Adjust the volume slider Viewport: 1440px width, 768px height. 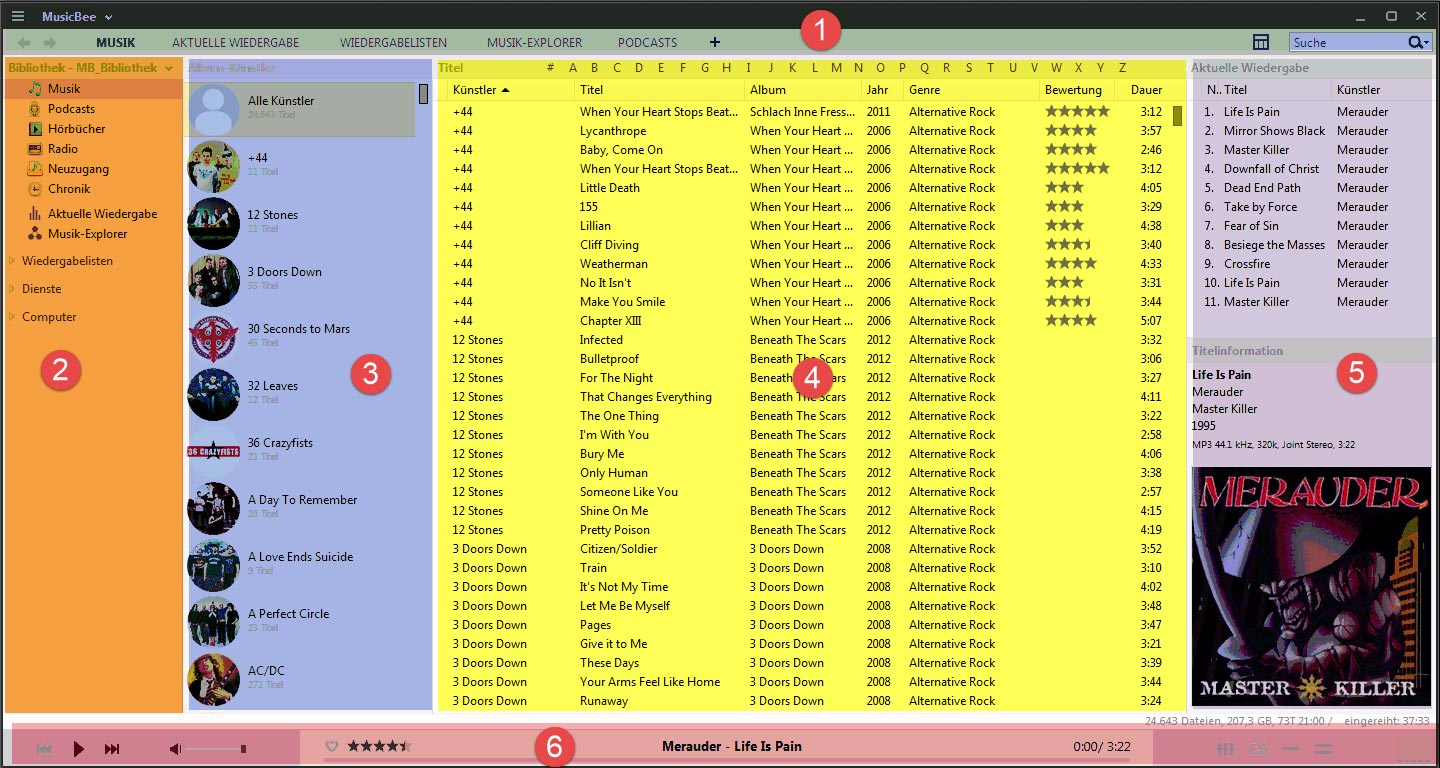point(216,749)
